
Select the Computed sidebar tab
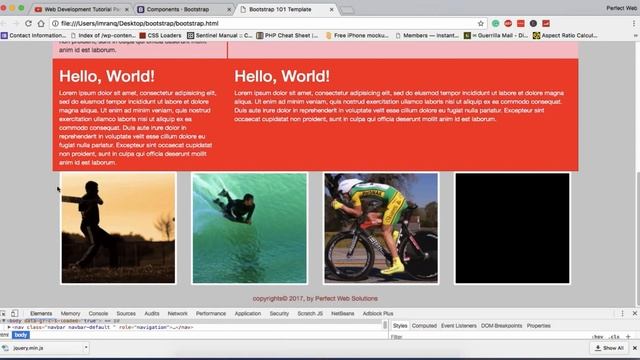click(x=424, y=326)
